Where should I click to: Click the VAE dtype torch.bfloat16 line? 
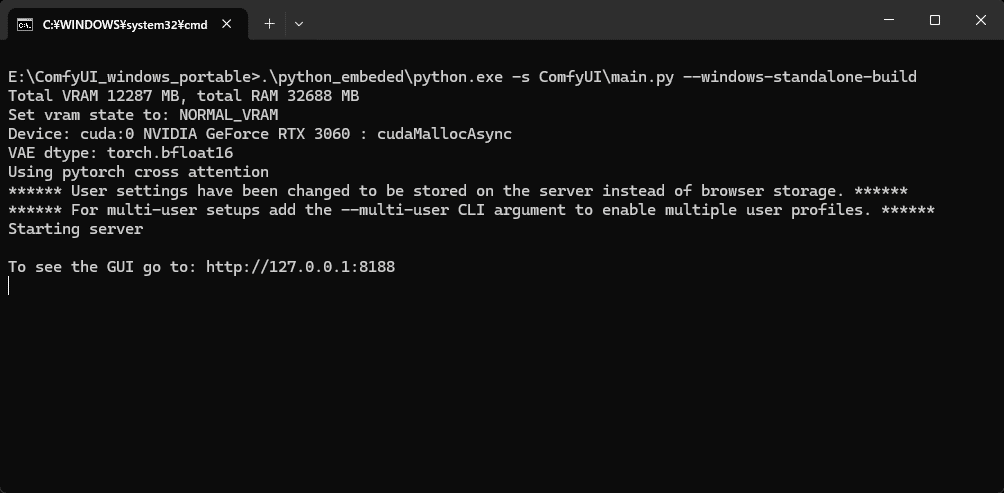pos(120,154)
